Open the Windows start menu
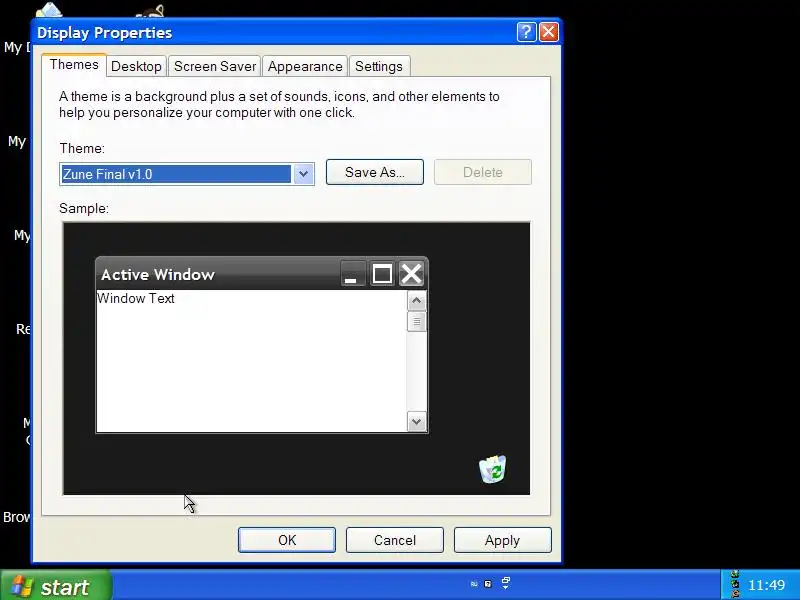 (56, 586)
